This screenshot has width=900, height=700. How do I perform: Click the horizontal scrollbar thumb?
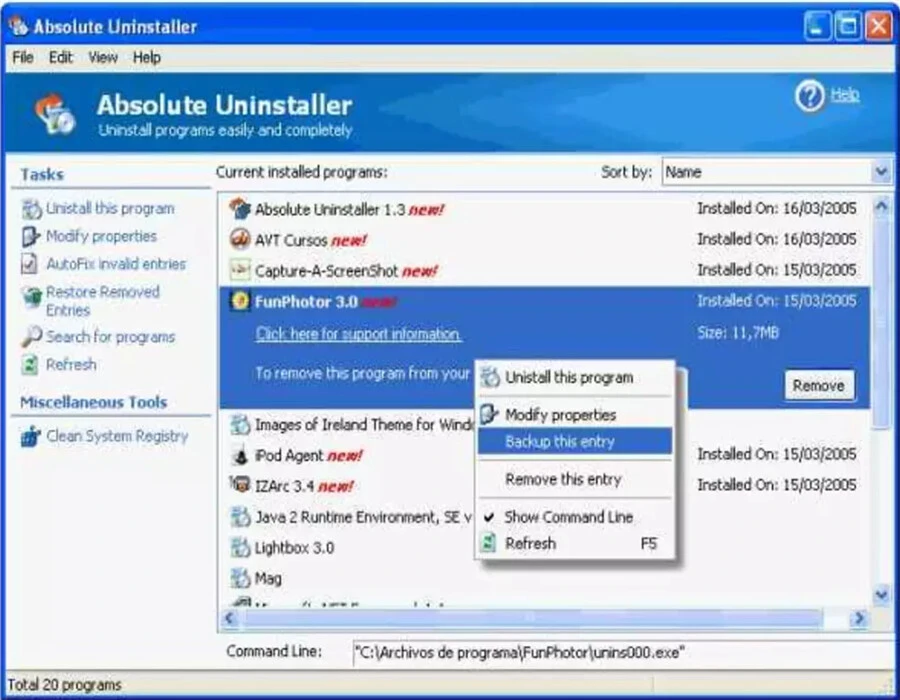(x=531, y=619)
